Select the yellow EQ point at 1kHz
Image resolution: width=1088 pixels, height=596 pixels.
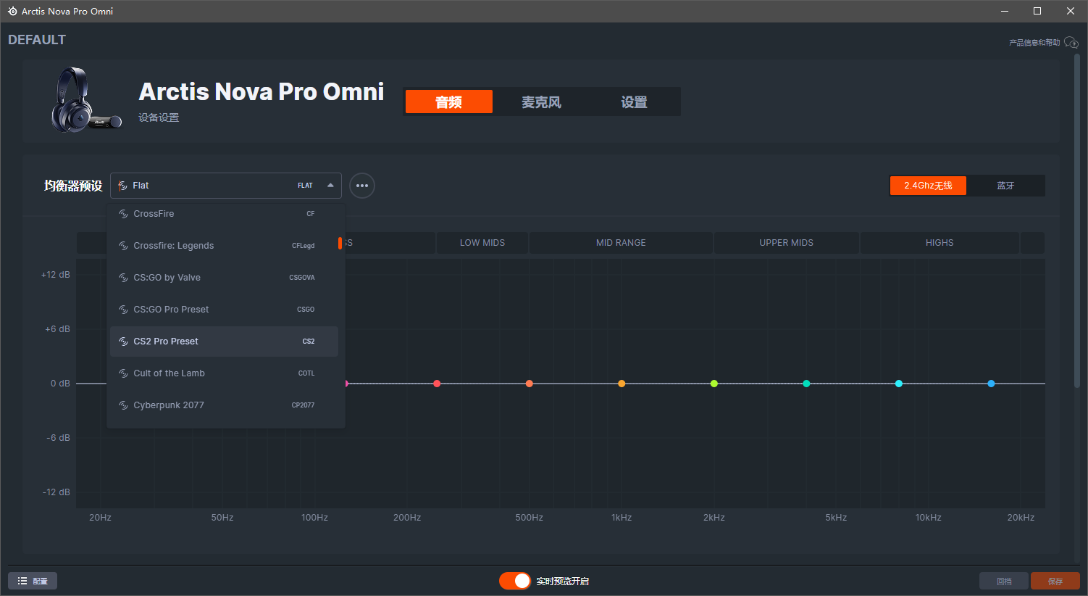621,384
